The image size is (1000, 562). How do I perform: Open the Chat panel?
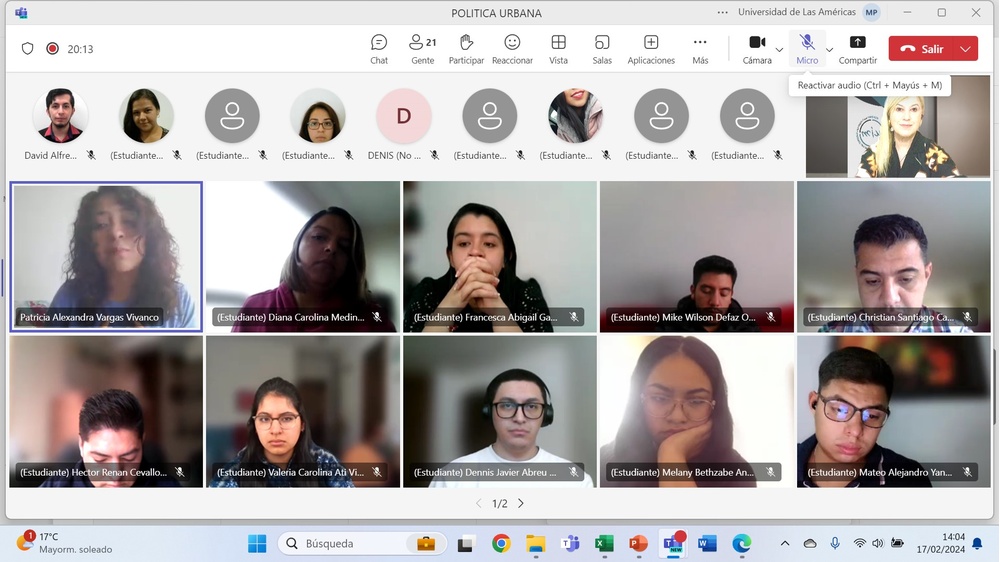[379, 48]
